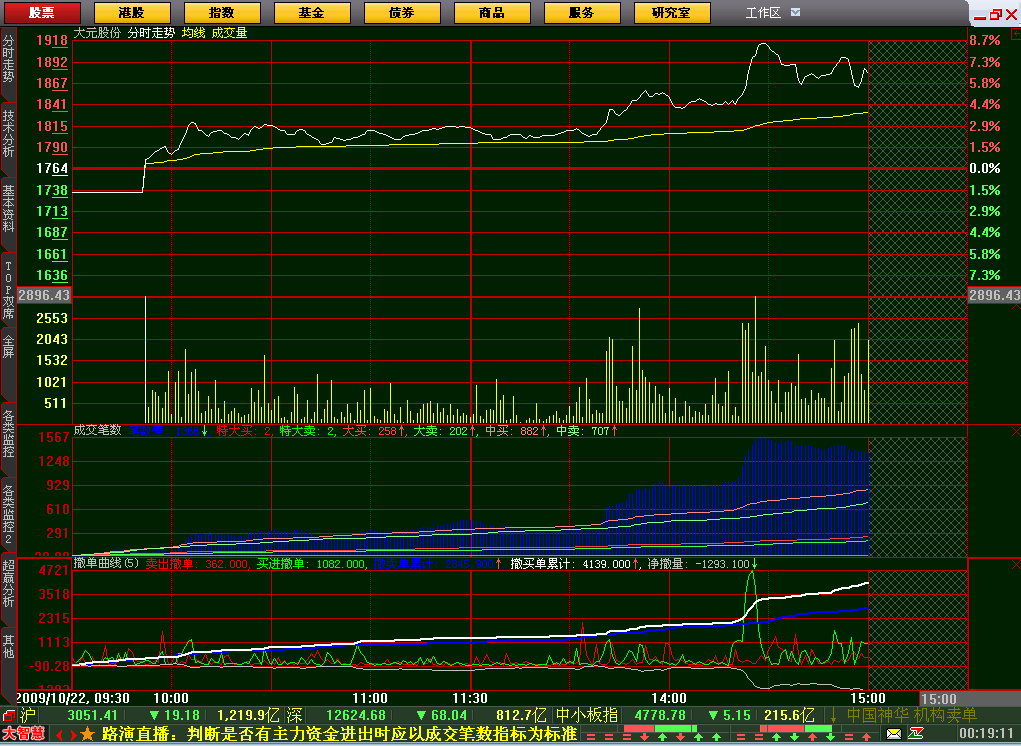
Task: Click the 10:00 time axis label
Action: point(171,698)
